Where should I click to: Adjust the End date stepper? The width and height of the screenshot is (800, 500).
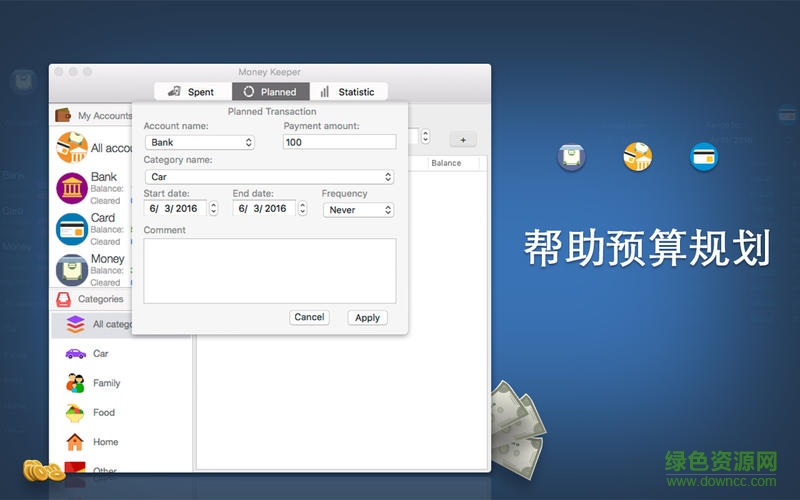pyautogui.click(x=303, y=208)
